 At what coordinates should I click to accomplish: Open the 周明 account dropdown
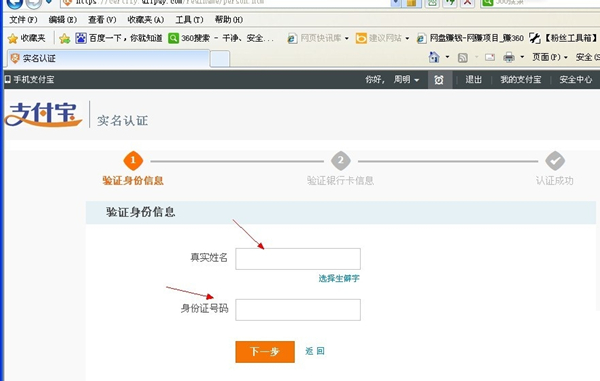406,80
